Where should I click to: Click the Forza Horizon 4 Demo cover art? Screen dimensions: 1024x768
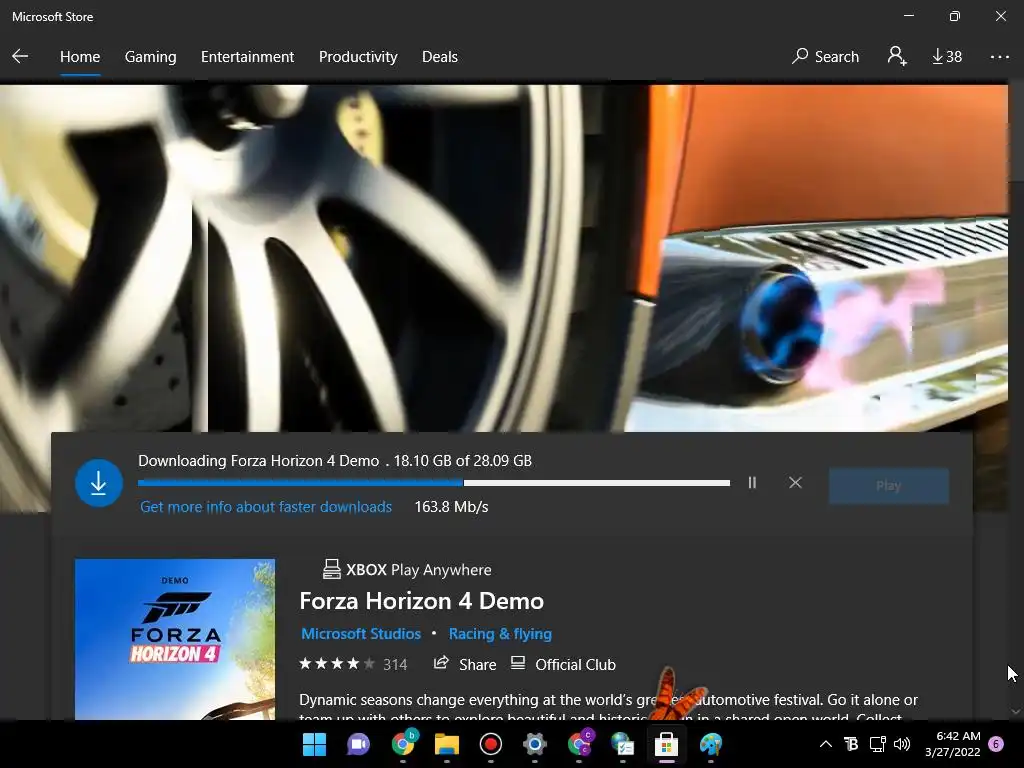(x=175, y=639)
